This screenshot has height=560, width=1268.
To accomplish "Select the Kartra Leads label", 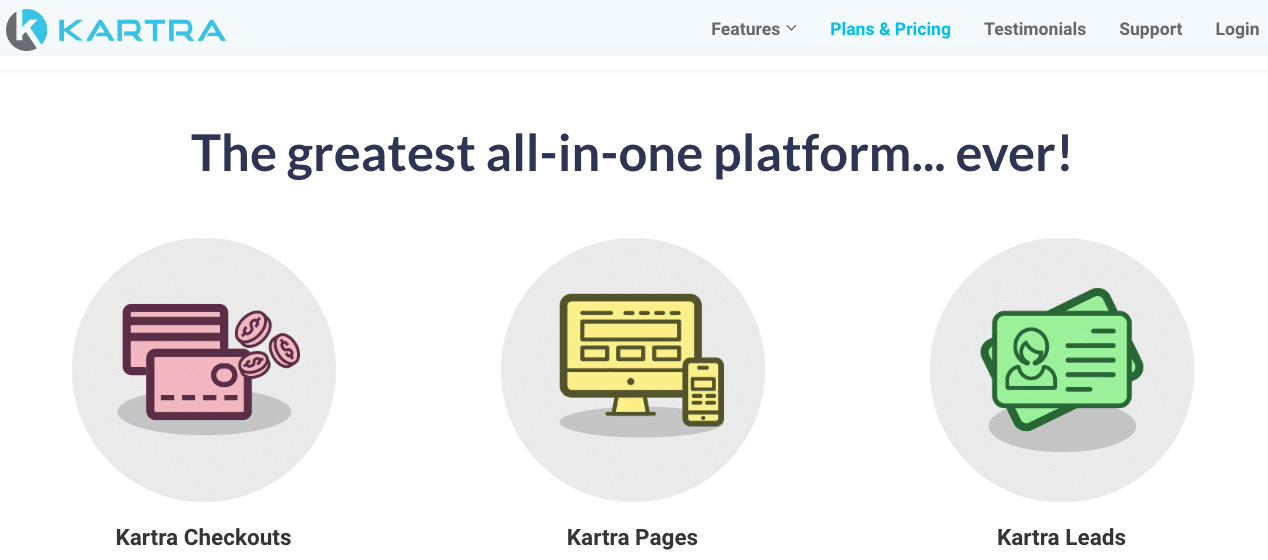I will 1062,537.
